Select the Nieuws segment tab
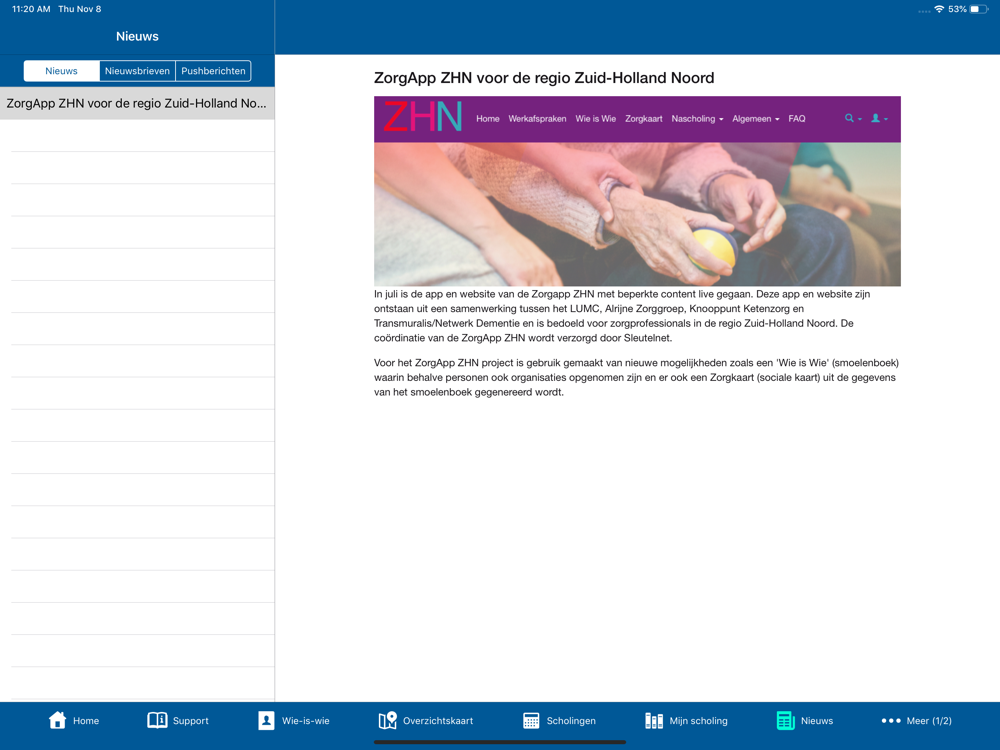The image size is (1000, 750). 61,71
